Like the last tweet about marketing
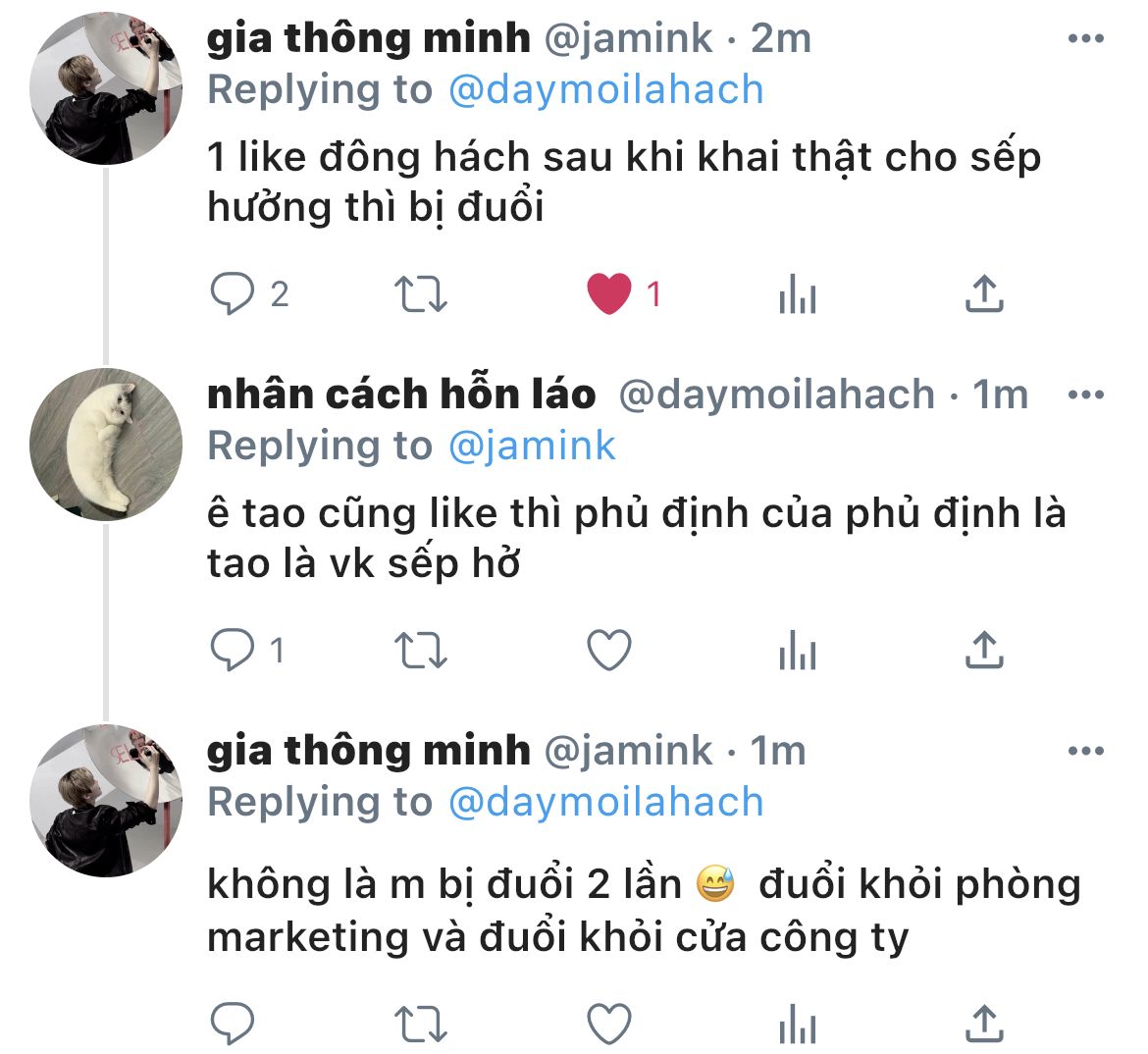 point(609,1024)
